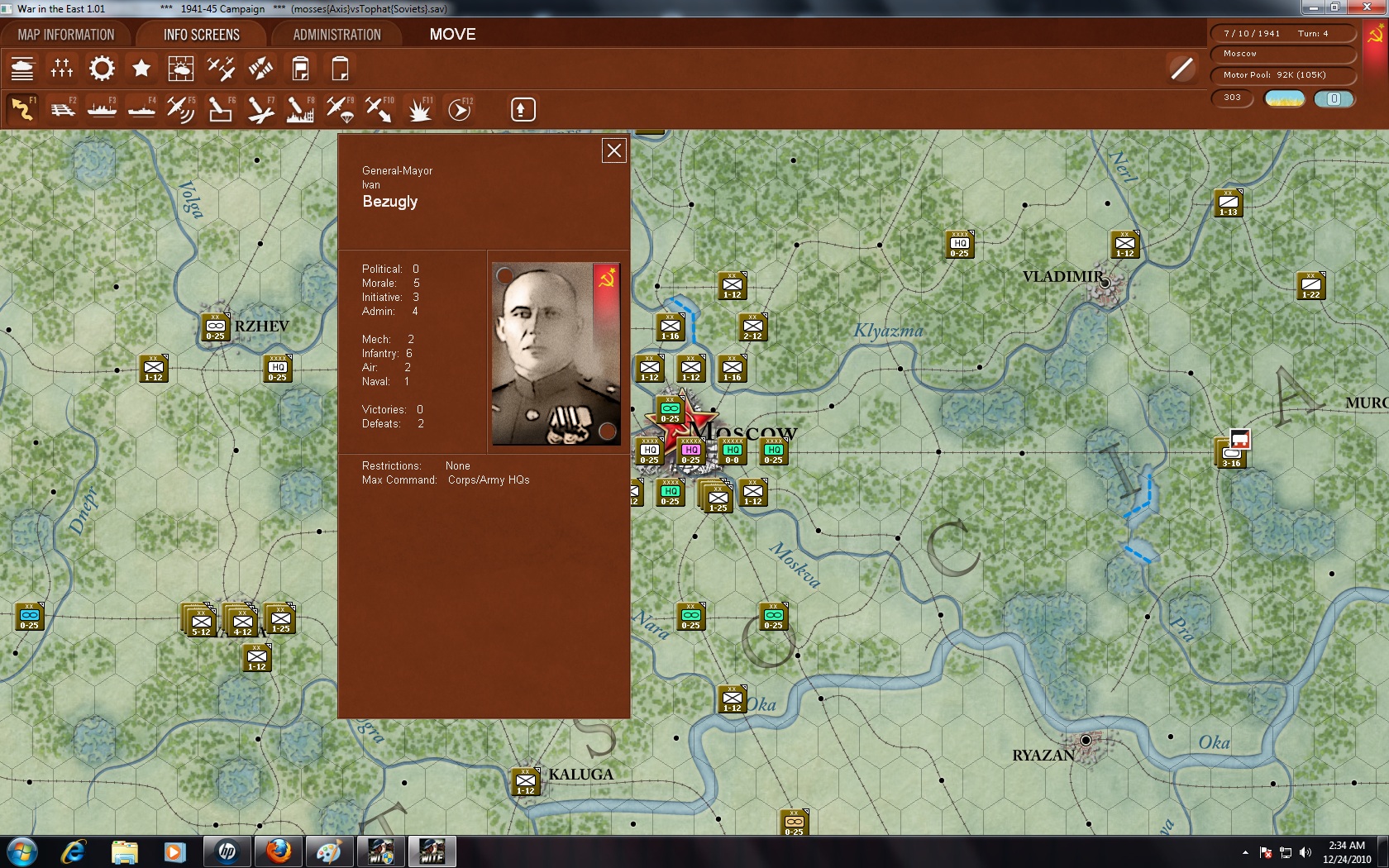1389x868 pixels.
Task: Open the Windows Start menu
Action: [x=22, y=851]
